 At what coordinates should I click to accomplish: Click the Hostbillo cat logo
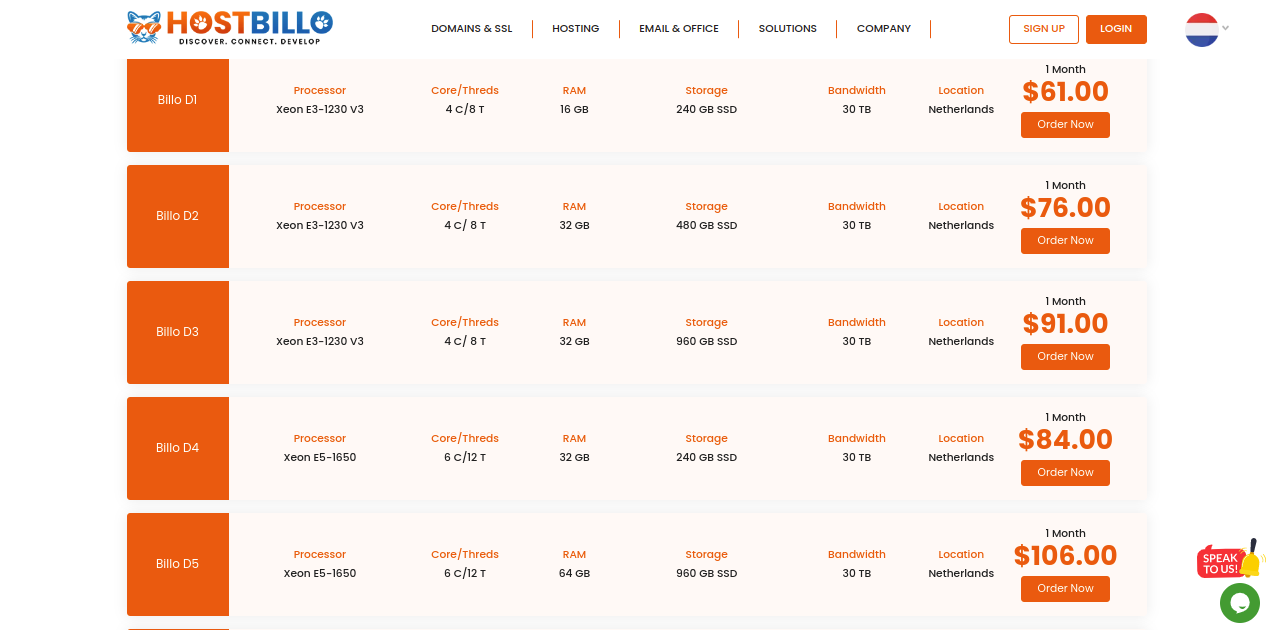[x=229, y=28]
